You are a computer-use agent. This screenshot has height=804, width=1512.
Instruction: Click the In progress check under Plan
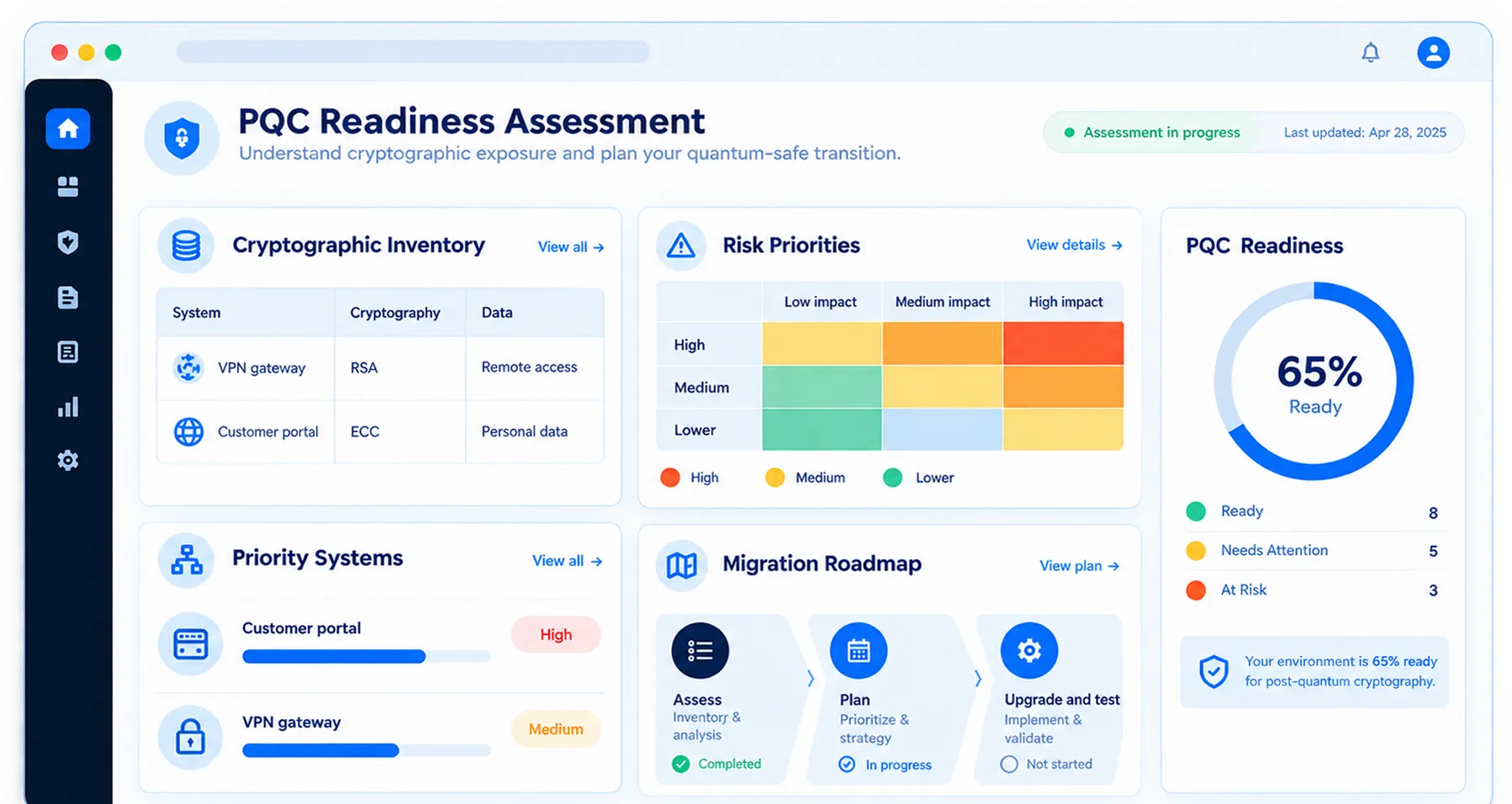(x=847, y=764)
